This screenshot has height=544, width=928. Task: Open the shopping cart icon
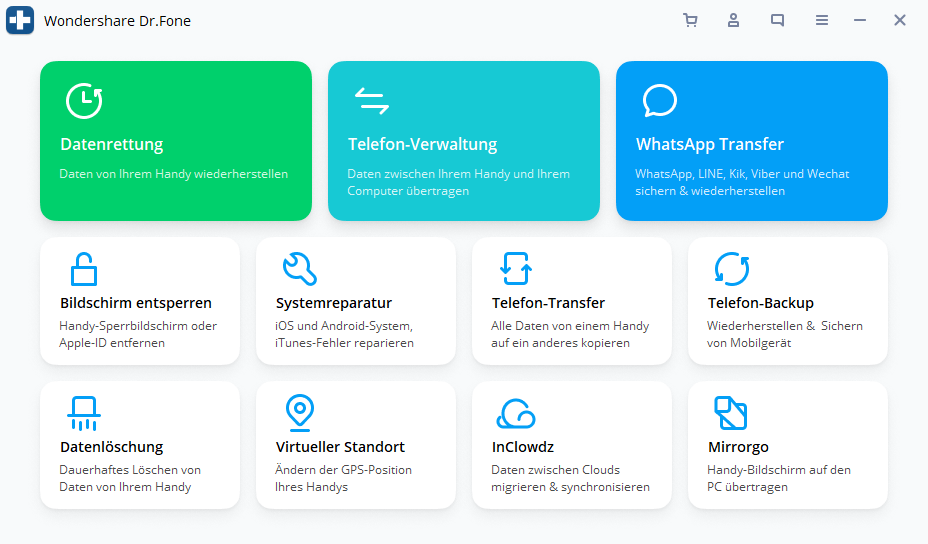(x=690, y=20)
